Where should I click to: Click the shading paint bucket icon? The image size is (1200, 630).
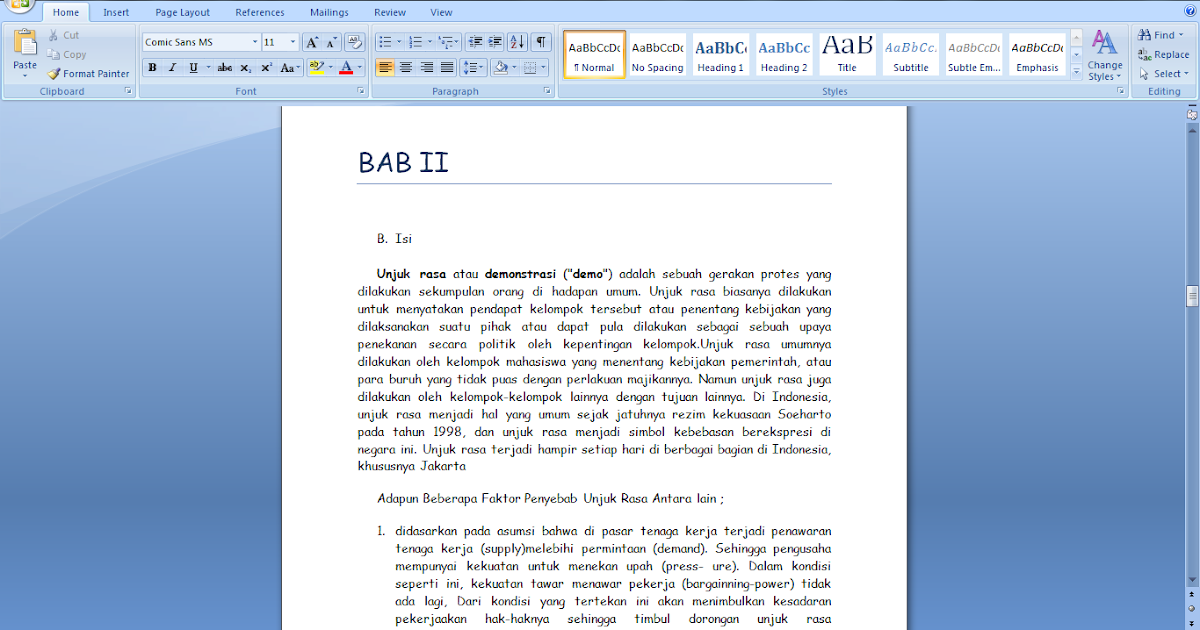click(x=500, y=68)
